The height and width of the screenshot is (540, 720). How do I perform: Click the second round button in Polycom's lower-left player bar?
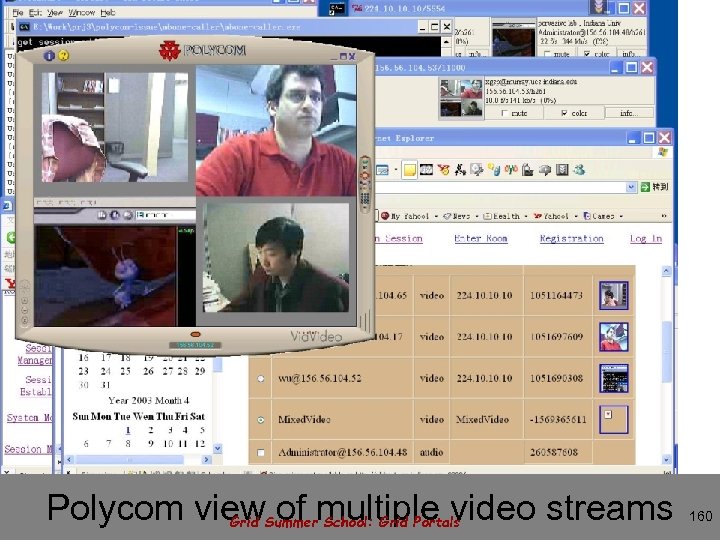[x=115, y=215]
